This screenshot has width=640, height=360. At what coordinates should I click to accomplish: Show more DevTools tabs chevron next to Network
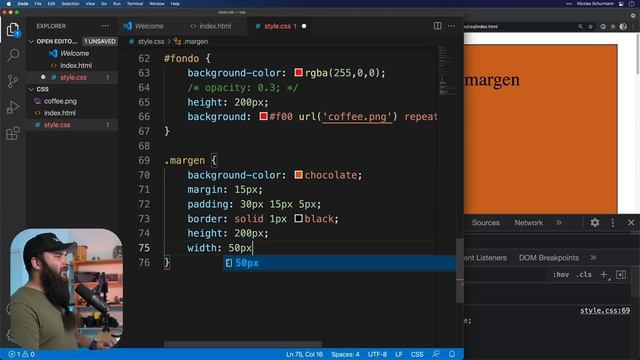(559, 222)
